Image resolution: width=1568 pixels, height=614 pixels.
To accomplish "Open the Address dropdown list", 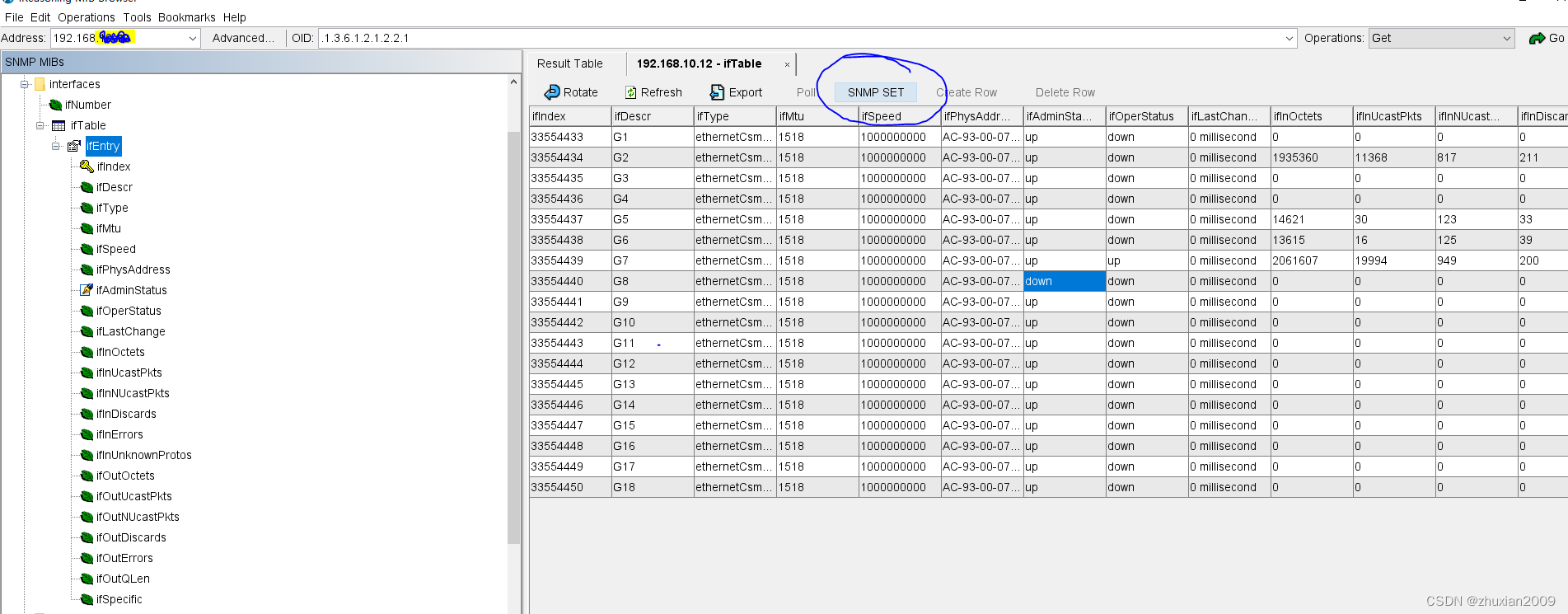I will pos(193,38).
